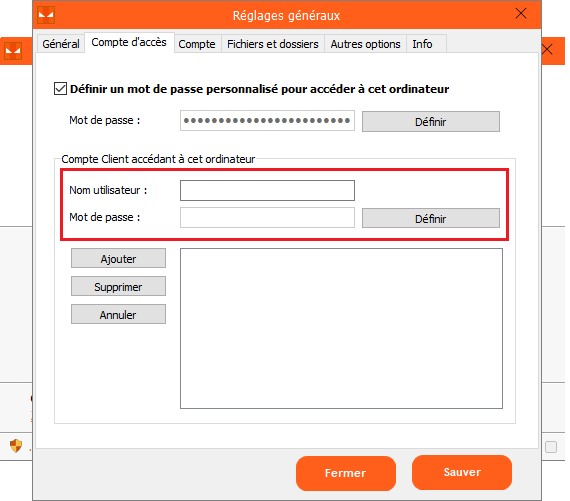Click Définir for client account password
The width and height of the screenshot is (570, 501).
431,219
